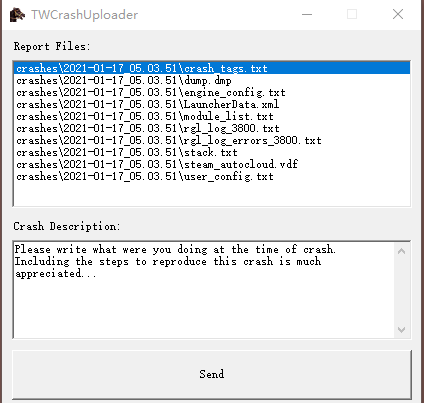This screenshot has width=424, height=403.
Task: Select engine_config.txt in the file list
Action: 212,92
